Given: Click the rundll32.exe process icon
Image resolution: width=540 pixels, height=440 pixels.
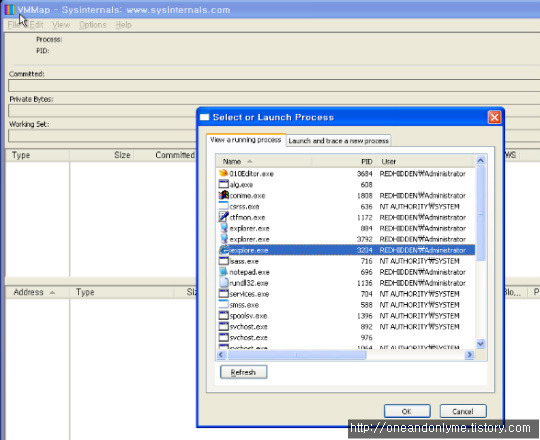Looking at the screenshot, I should (x=224, y=283).
